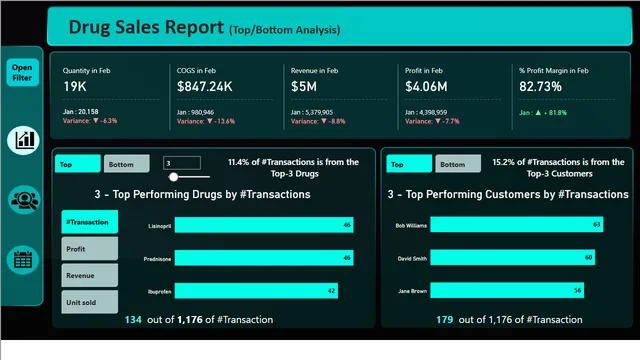This screenshot has width=640, height=360.
Task: Click the Drug Sales Report title
Action: coord(146,27)
